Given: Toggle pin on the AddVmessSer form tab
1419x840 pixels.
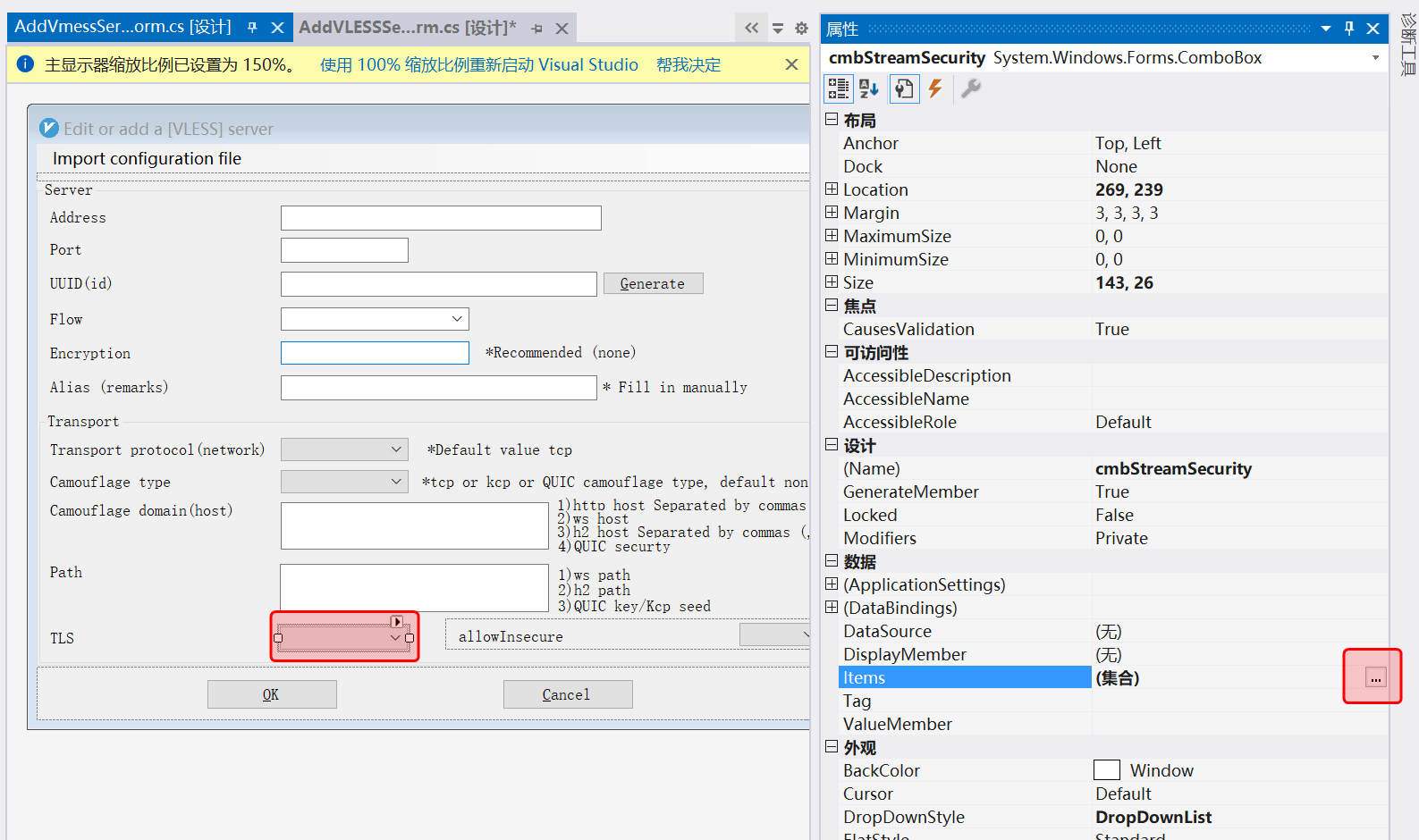Looking at the screenshot, I should click(252, 29).
